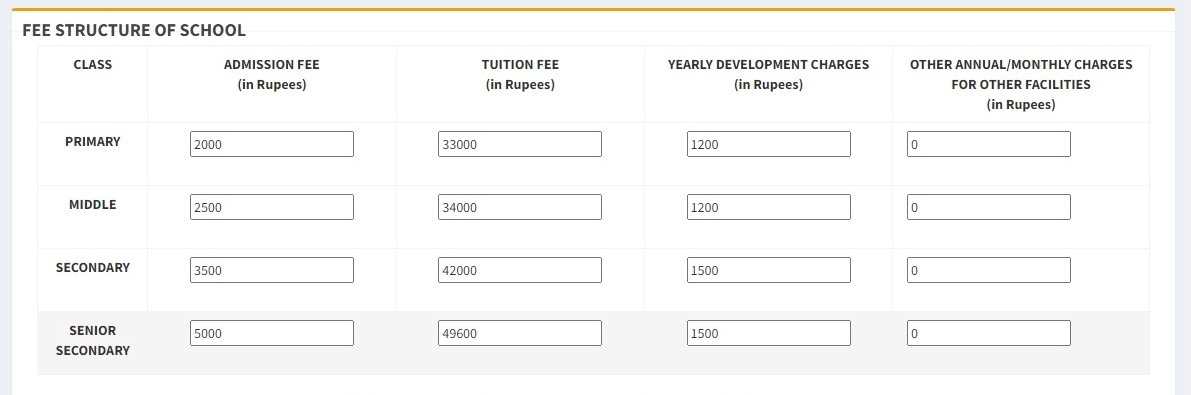Viewport: 1191px width, 395px height.
Task: Click the Primary admission fee field
Action: pos(272,144)
